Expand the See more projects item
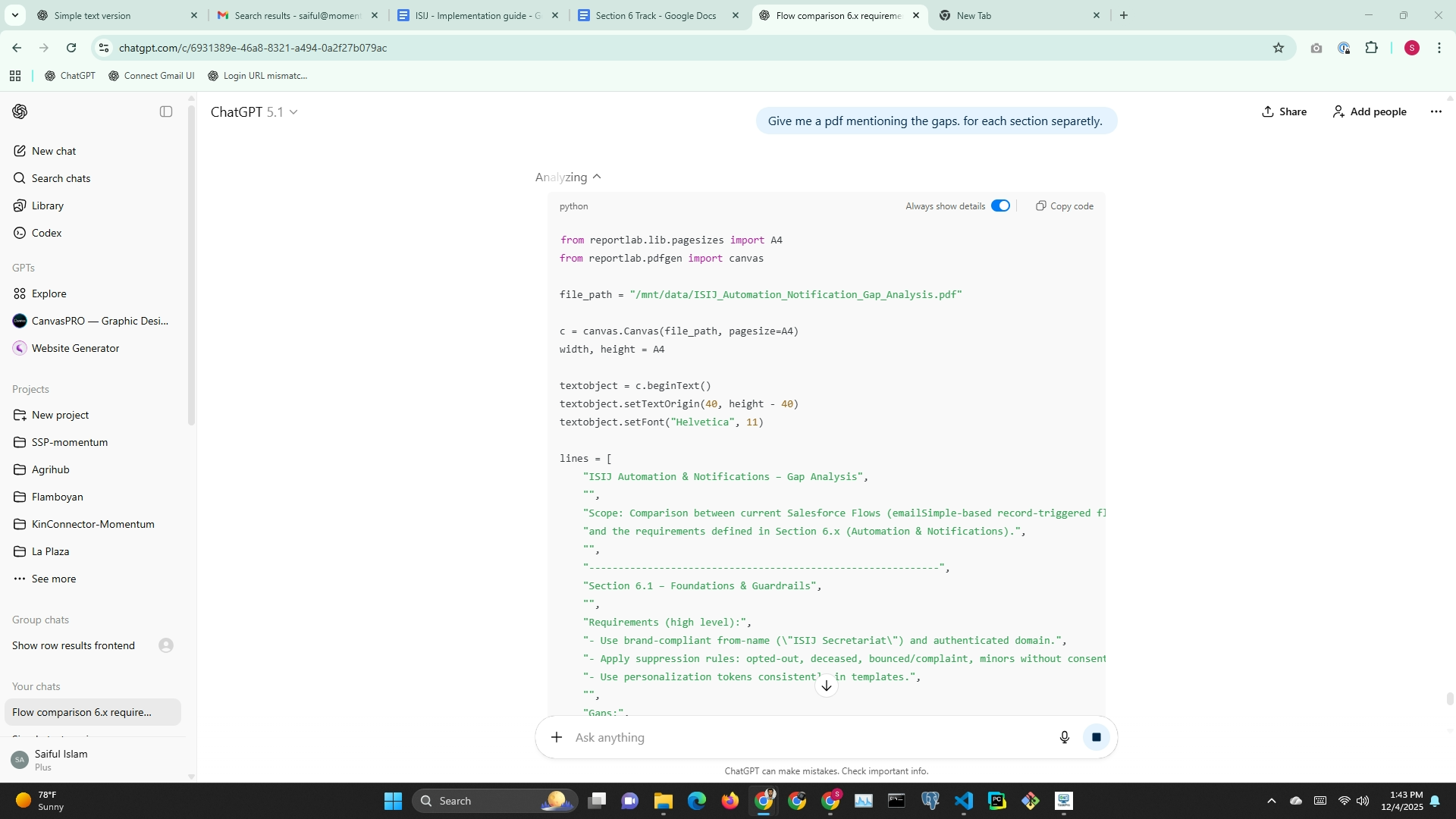 [x=53, y=579]
